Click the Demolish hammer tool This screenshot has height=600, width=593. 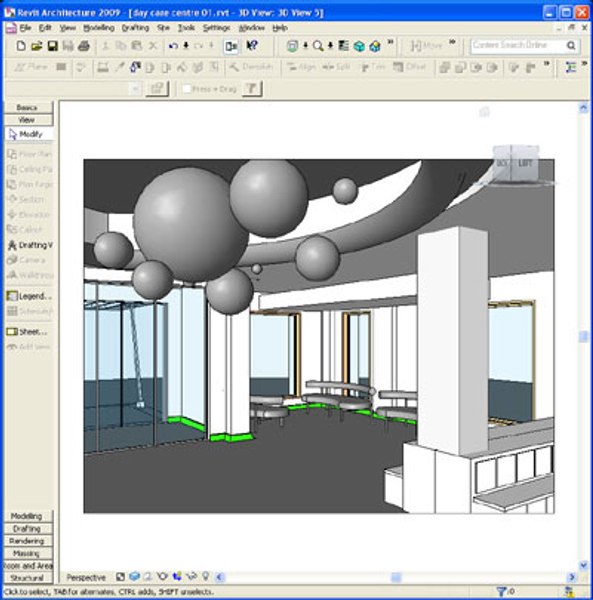click(x=251, y=67)
